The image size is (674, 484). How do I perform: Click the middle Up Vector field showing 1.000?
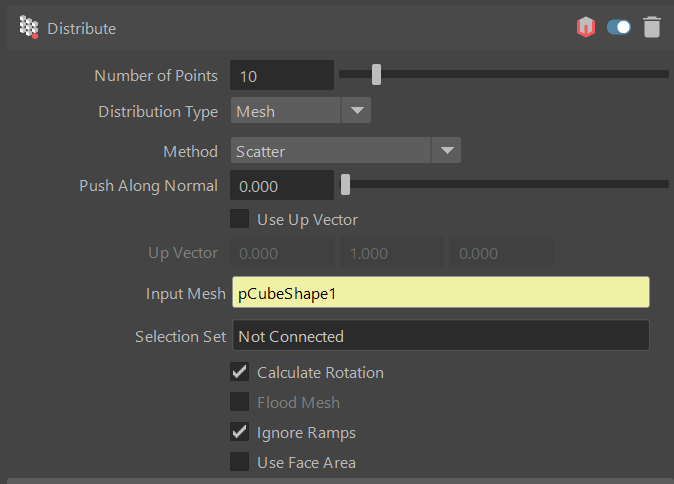(392, 253)
